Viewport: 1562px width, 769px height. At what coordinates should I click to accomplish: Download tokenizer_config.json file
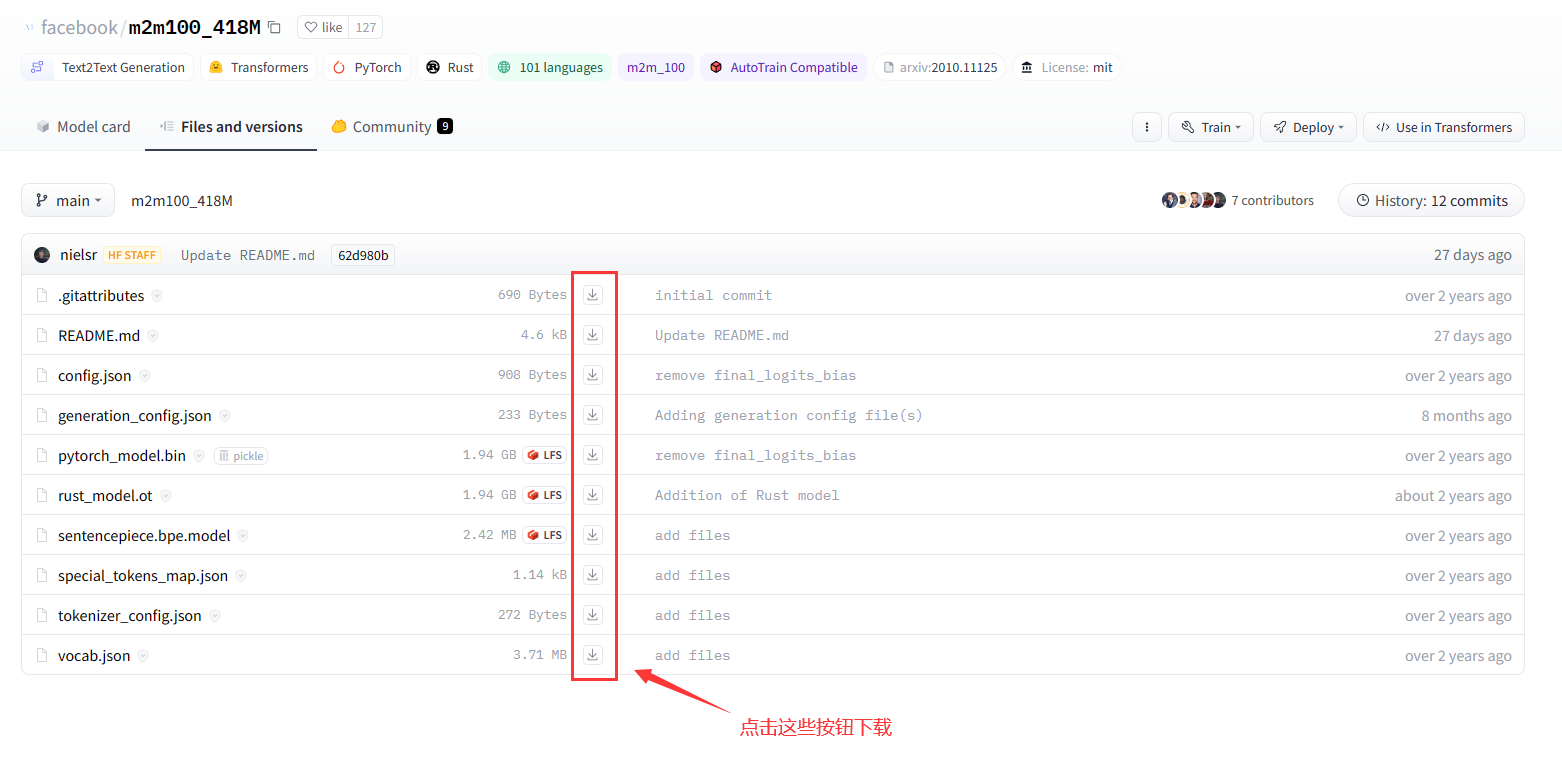click(593, 615)
